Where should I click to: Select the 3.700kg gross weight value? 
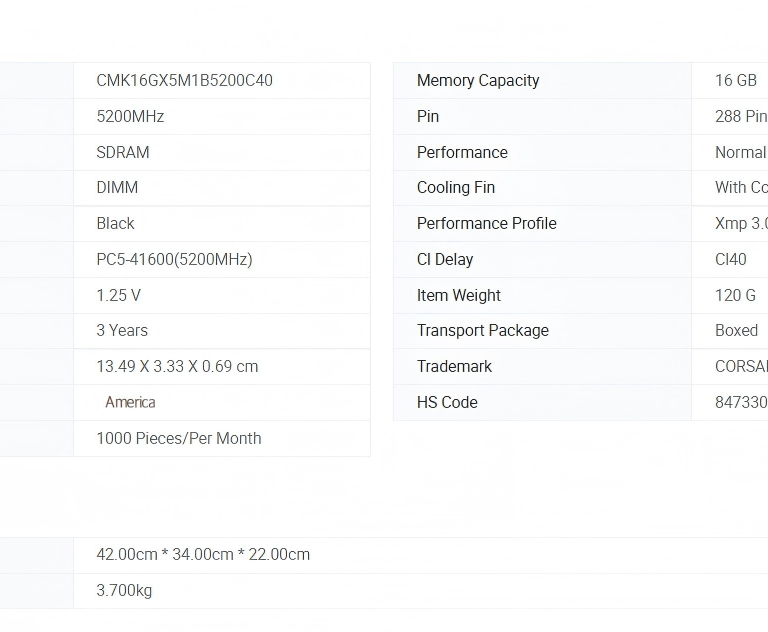click(124, 591)
